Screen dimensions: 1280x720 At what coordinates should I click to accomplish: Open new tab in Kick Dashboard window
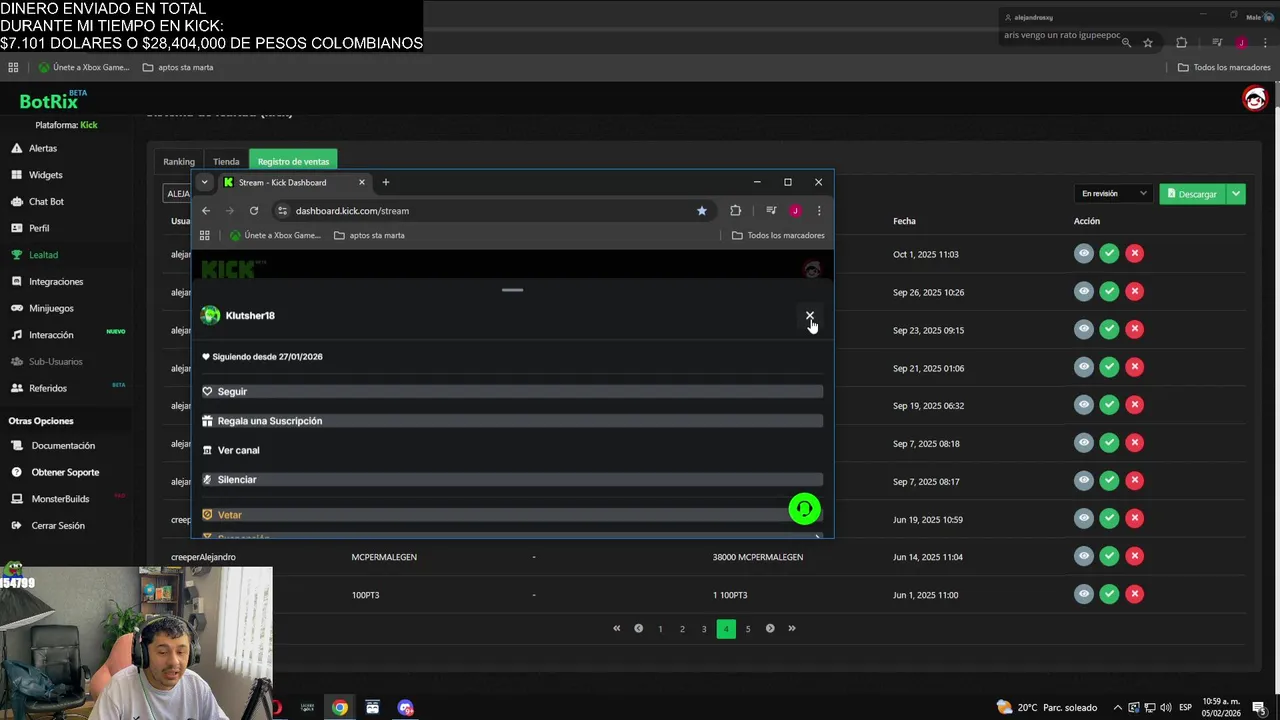tap(386, 182)
